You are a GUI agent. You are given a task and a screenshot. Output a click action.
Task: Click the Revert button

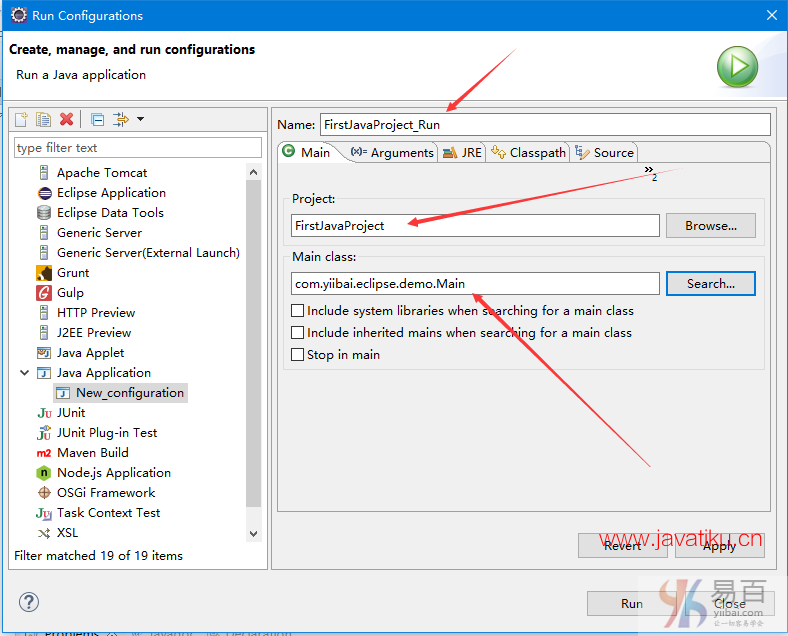click(x=623, y=546)
